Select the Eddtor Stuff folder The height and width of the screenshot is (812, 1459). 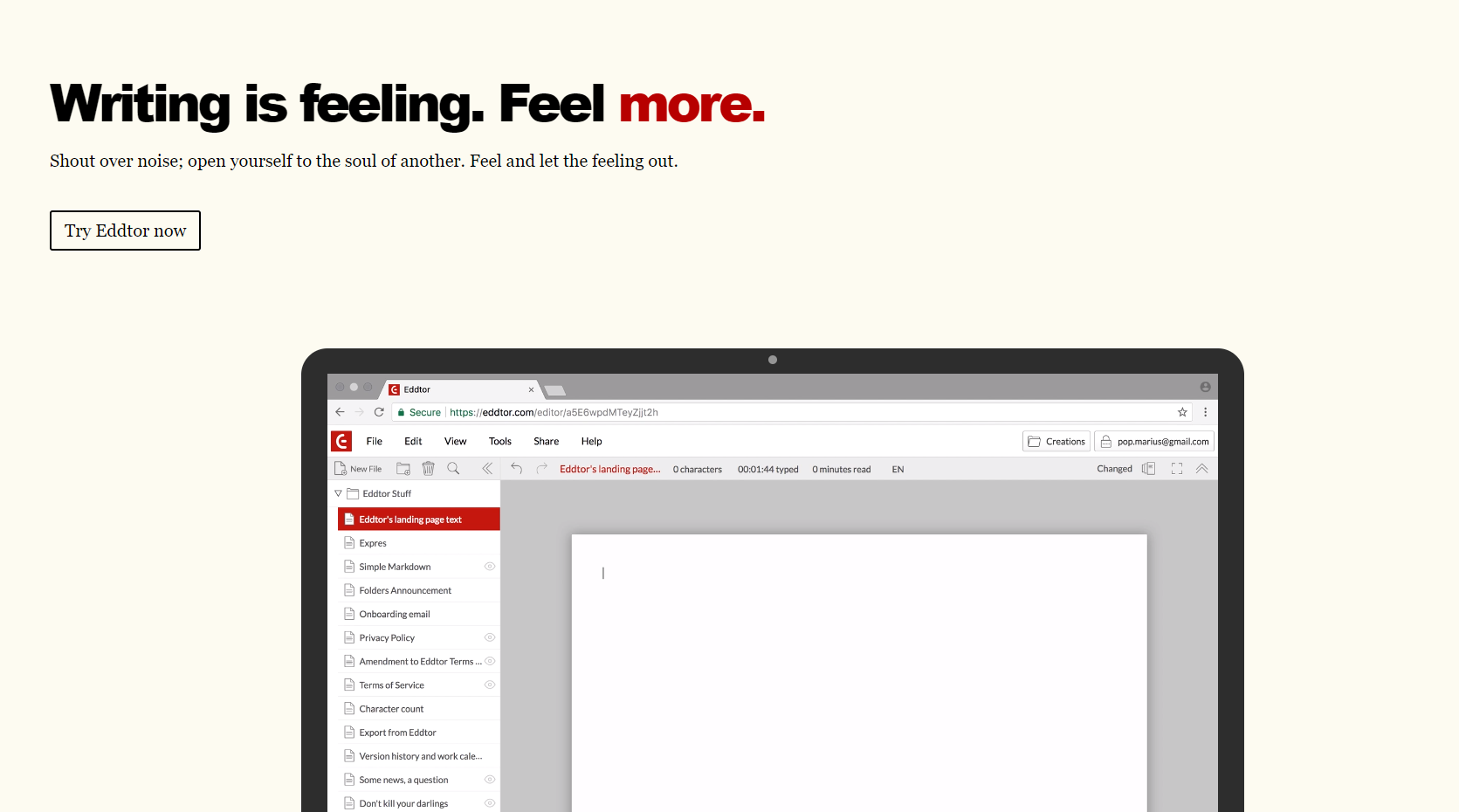coord(379,493)
